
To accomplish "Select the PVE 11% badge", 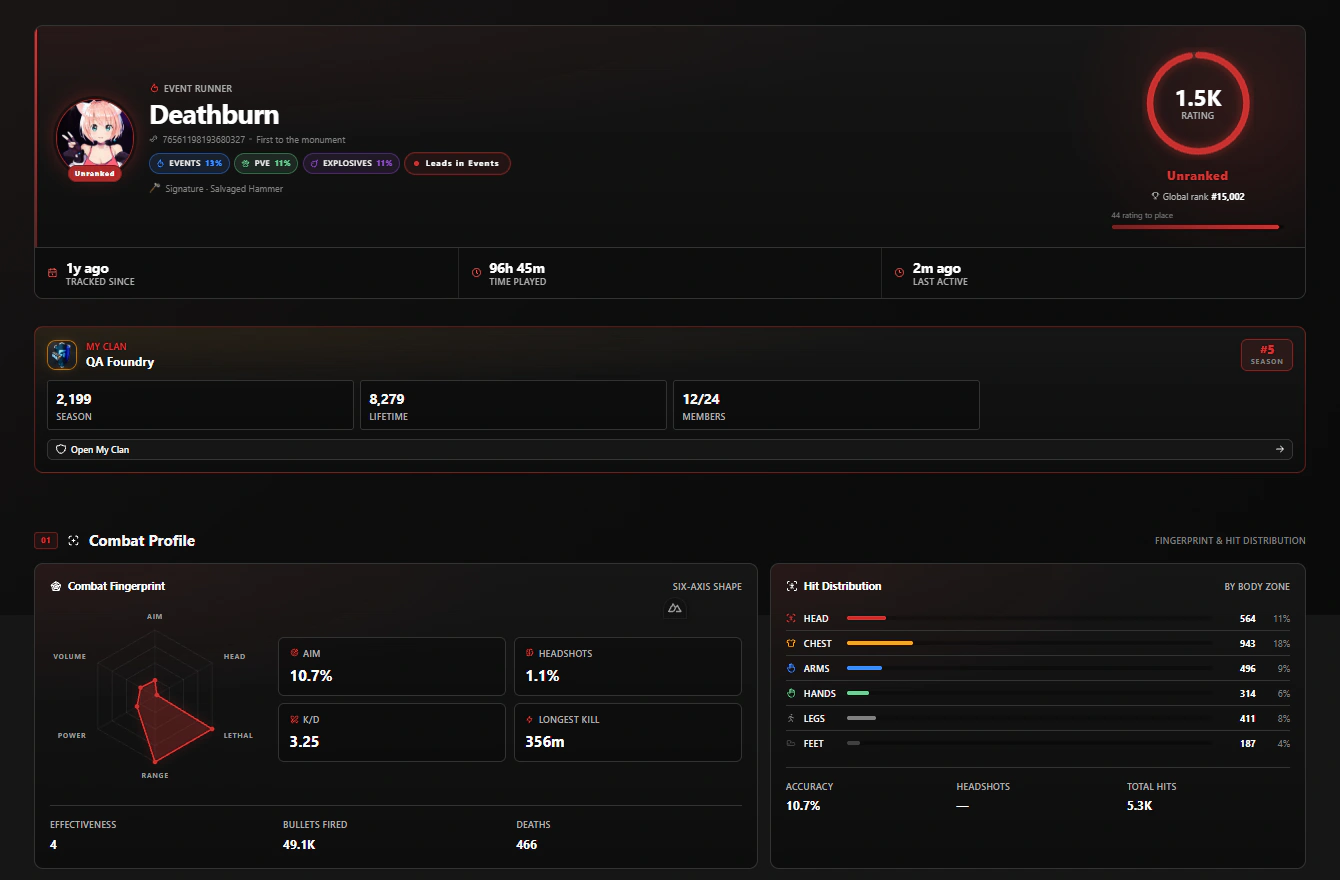I will (x=266, y=163).
